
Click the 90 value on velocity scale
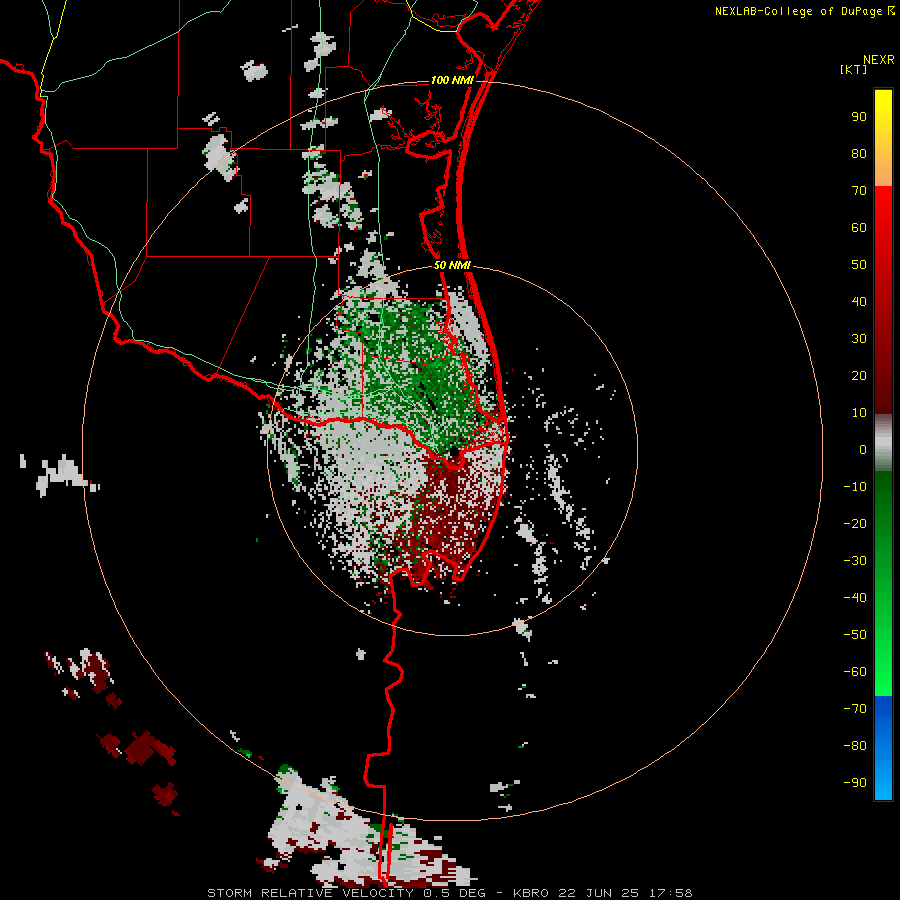pos(859,117)
